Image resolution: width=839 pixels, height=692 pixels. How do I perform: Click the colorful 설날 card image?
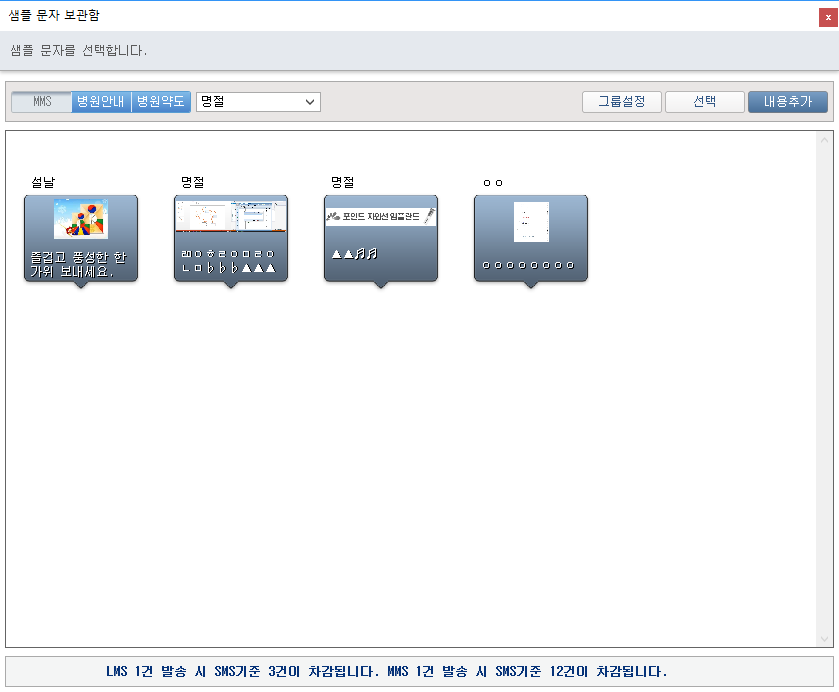pos(81,219)
